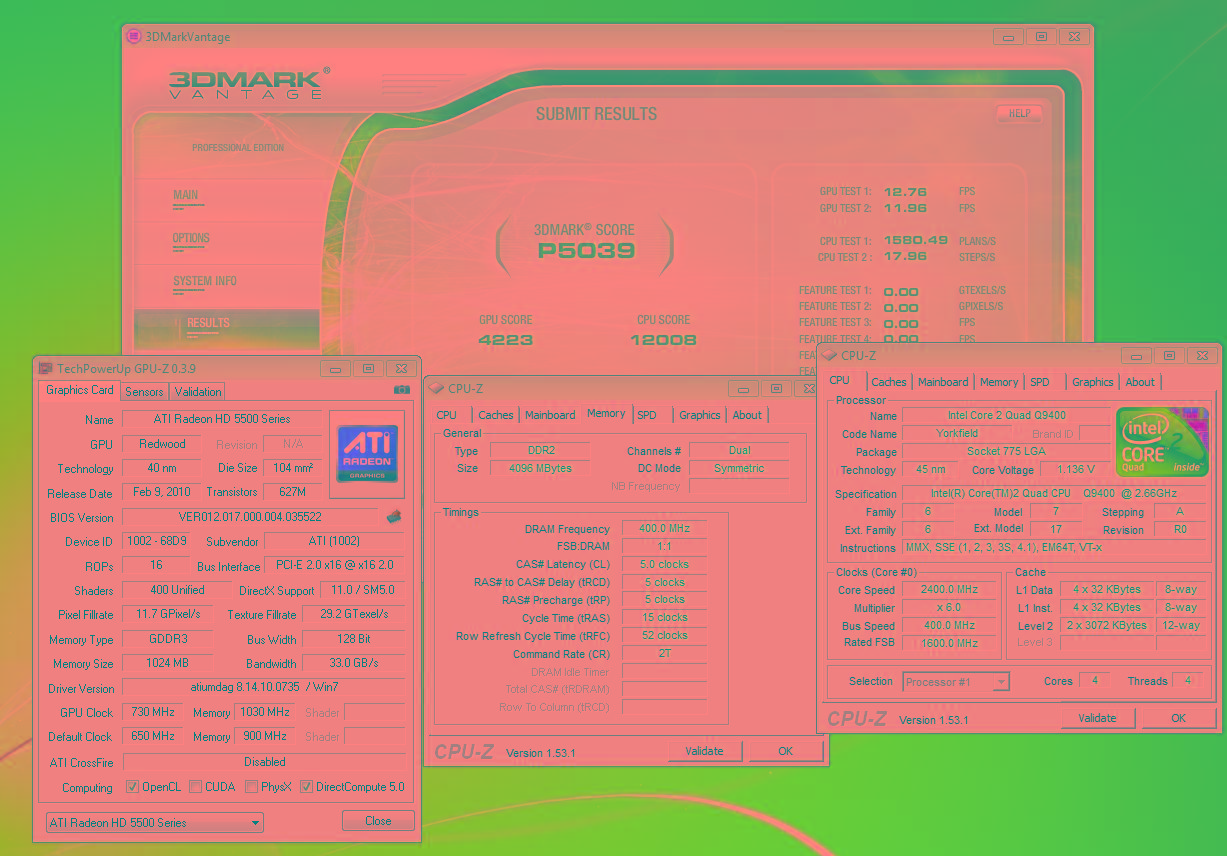1227x856 pixels.
Task: Click the Rated FSB 1600.0 MHz value
Action: click(949, 643)
